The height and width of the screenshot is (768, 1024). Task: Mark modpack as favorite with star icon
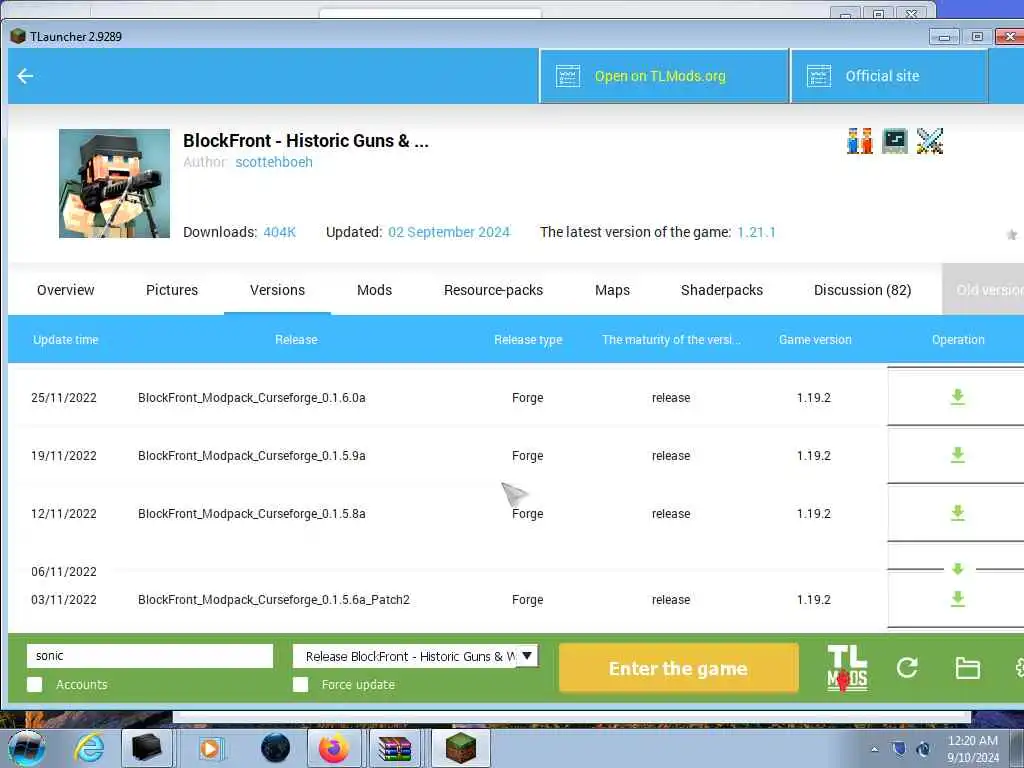1012,234
